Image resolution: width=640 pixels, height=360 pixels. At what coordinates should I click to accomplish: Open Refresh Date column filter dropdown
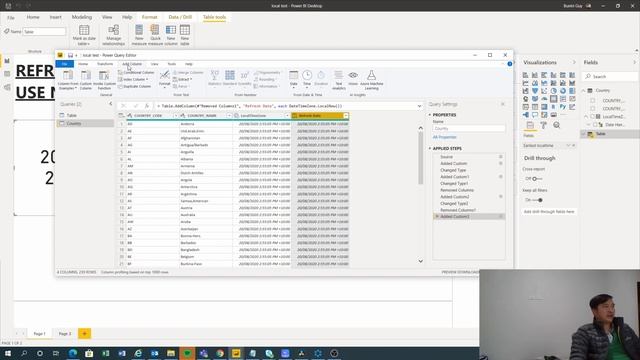pos(346,116)
